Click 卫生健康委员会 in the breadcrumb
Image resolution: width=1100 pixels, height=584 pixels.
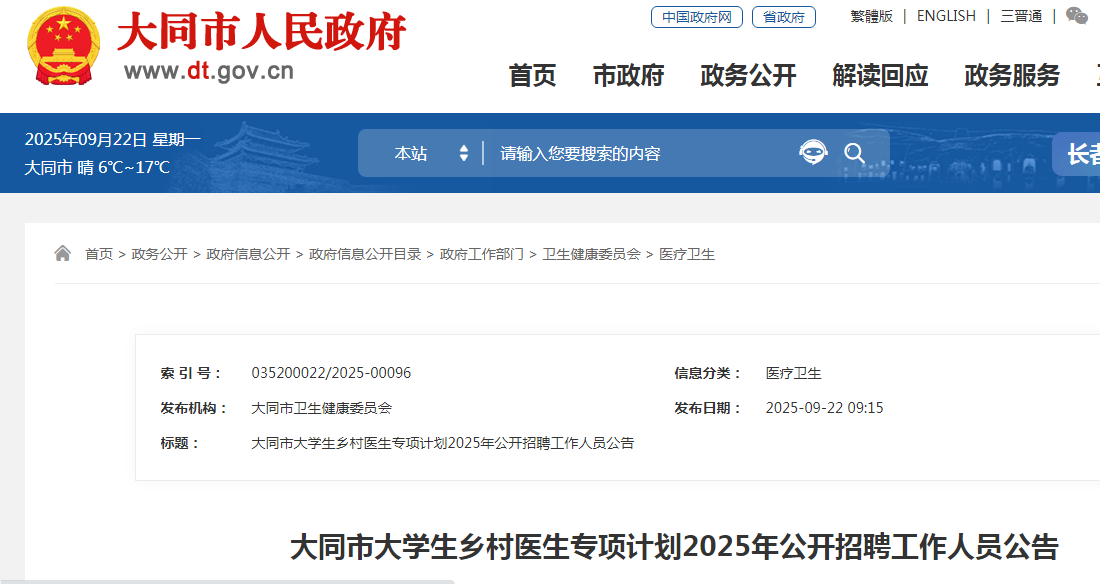(591, 254)
